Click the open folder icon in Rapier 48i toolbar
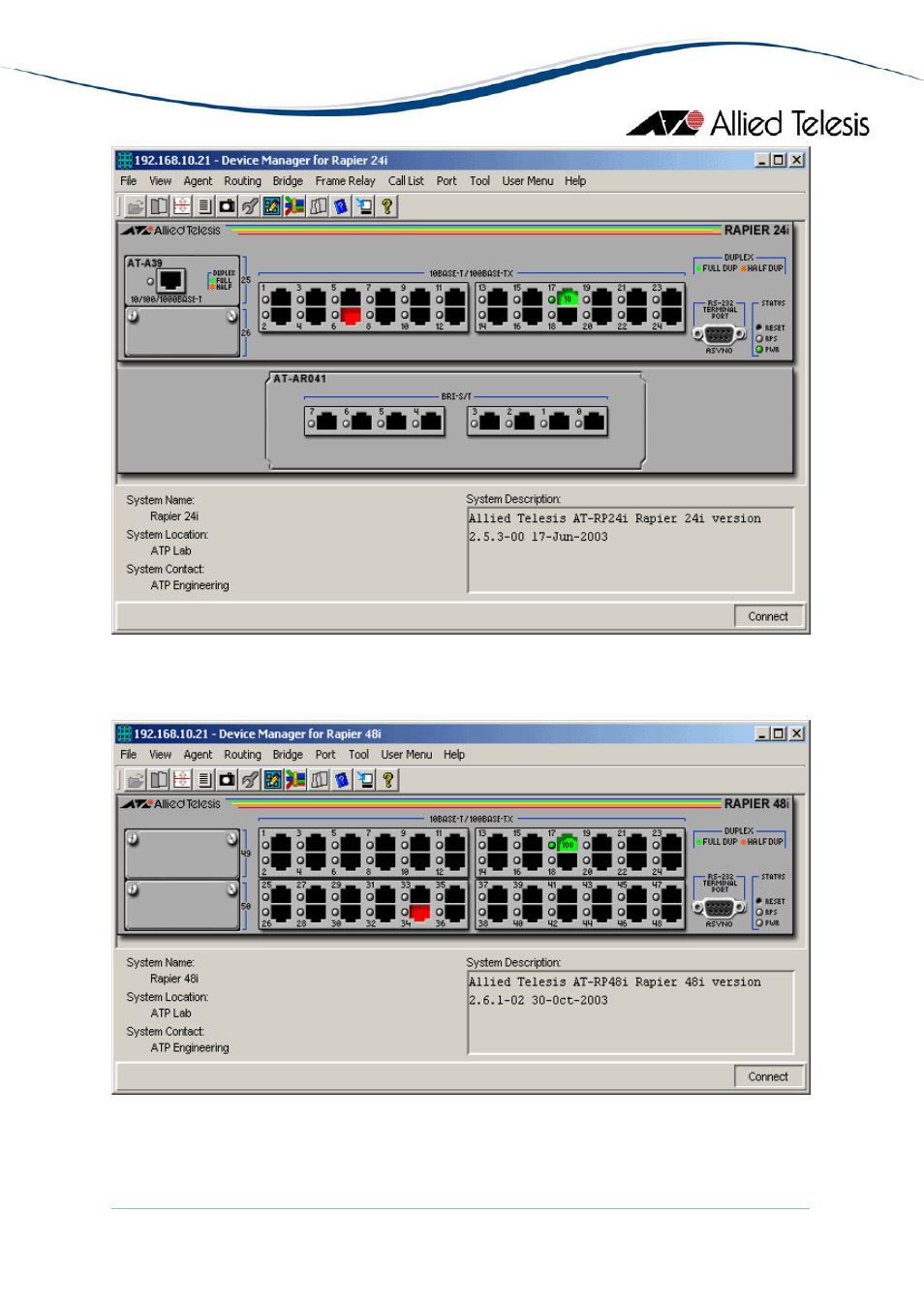 pyautogui.click(x=136, y=780)
